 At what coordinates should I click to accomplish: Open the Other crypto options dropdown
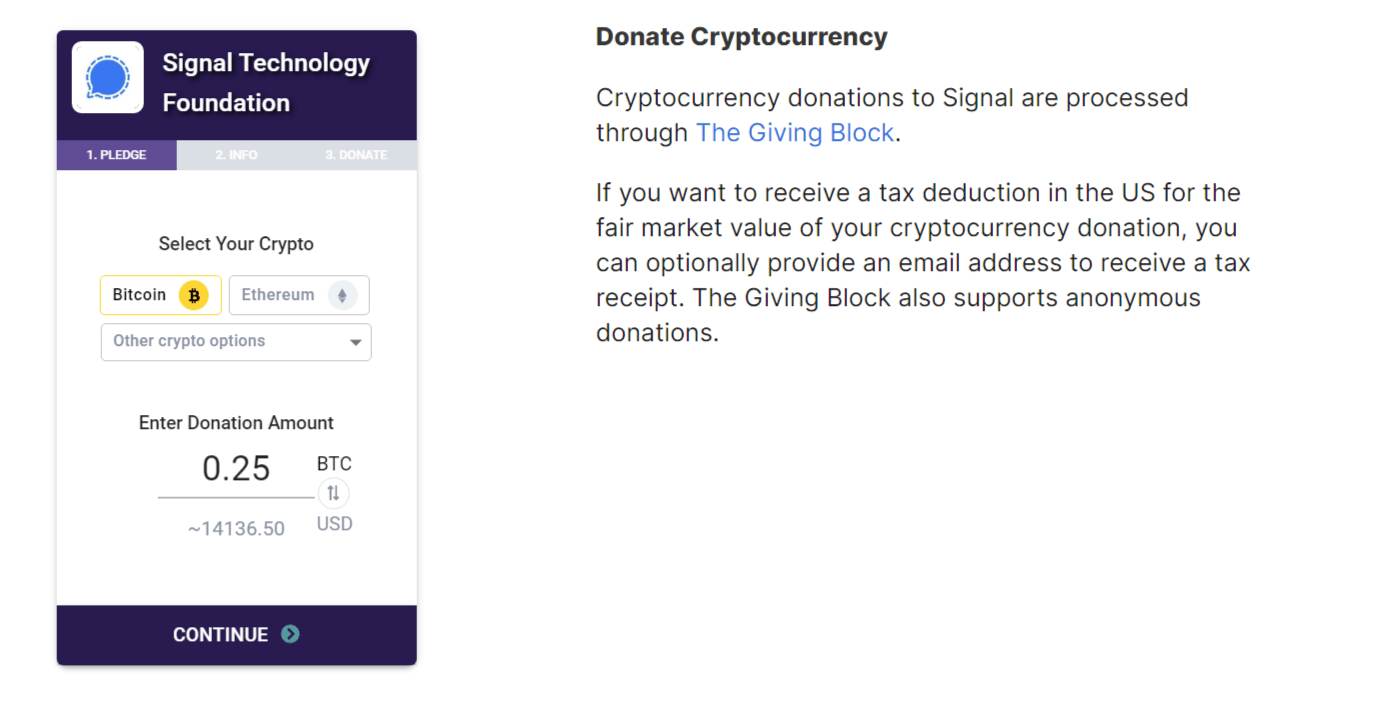(236, 342)
